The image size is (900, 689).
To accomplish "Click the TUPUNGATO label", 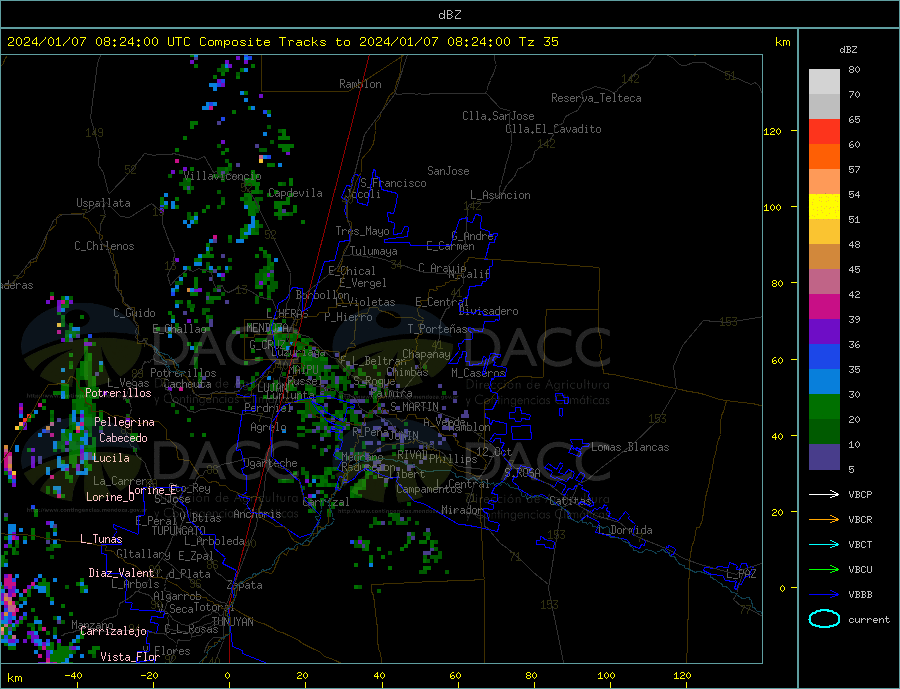I will [x=178, y=531].
